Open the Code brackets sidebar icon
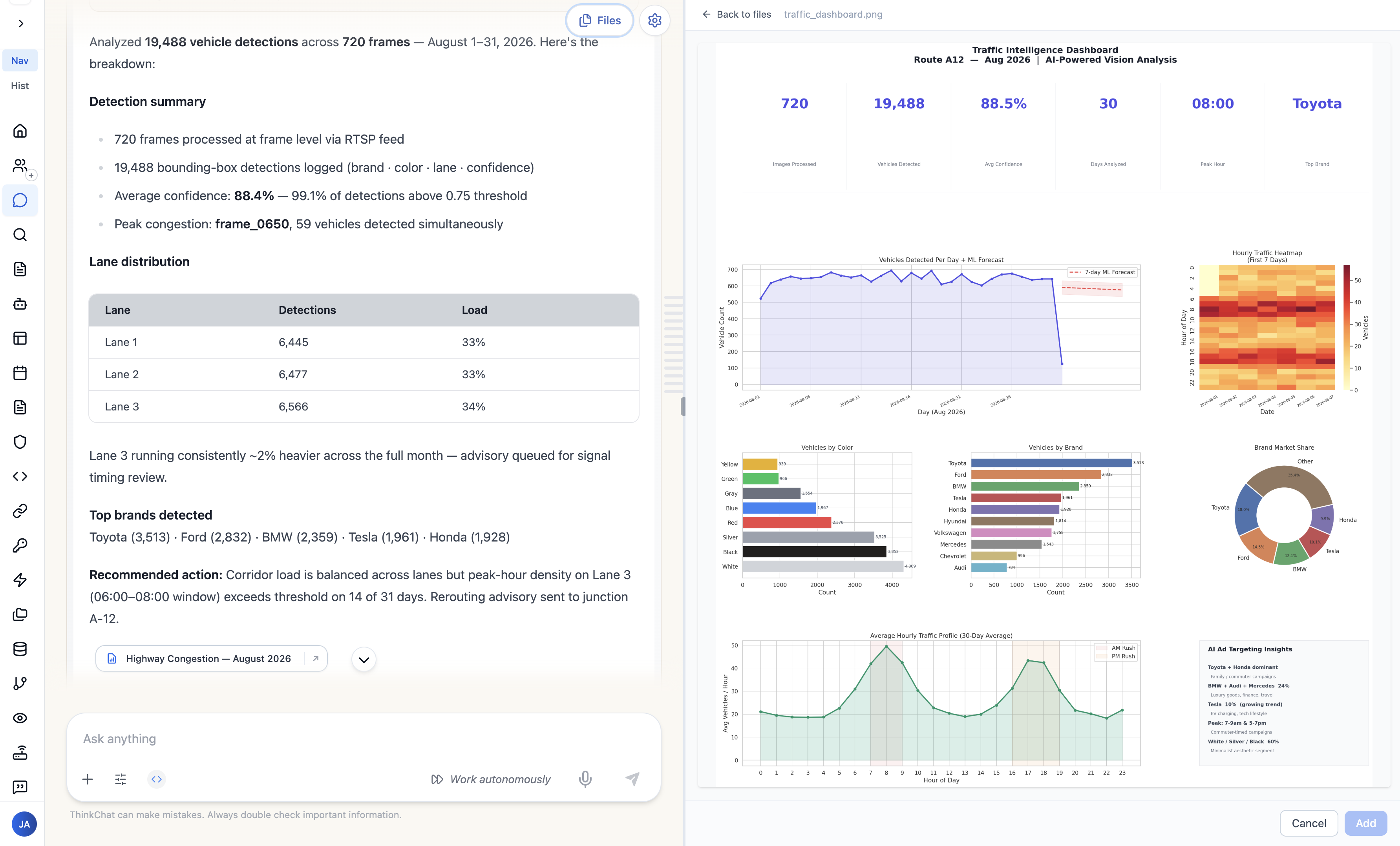Viewport: 1400px width, 846px height. [20, 476]
